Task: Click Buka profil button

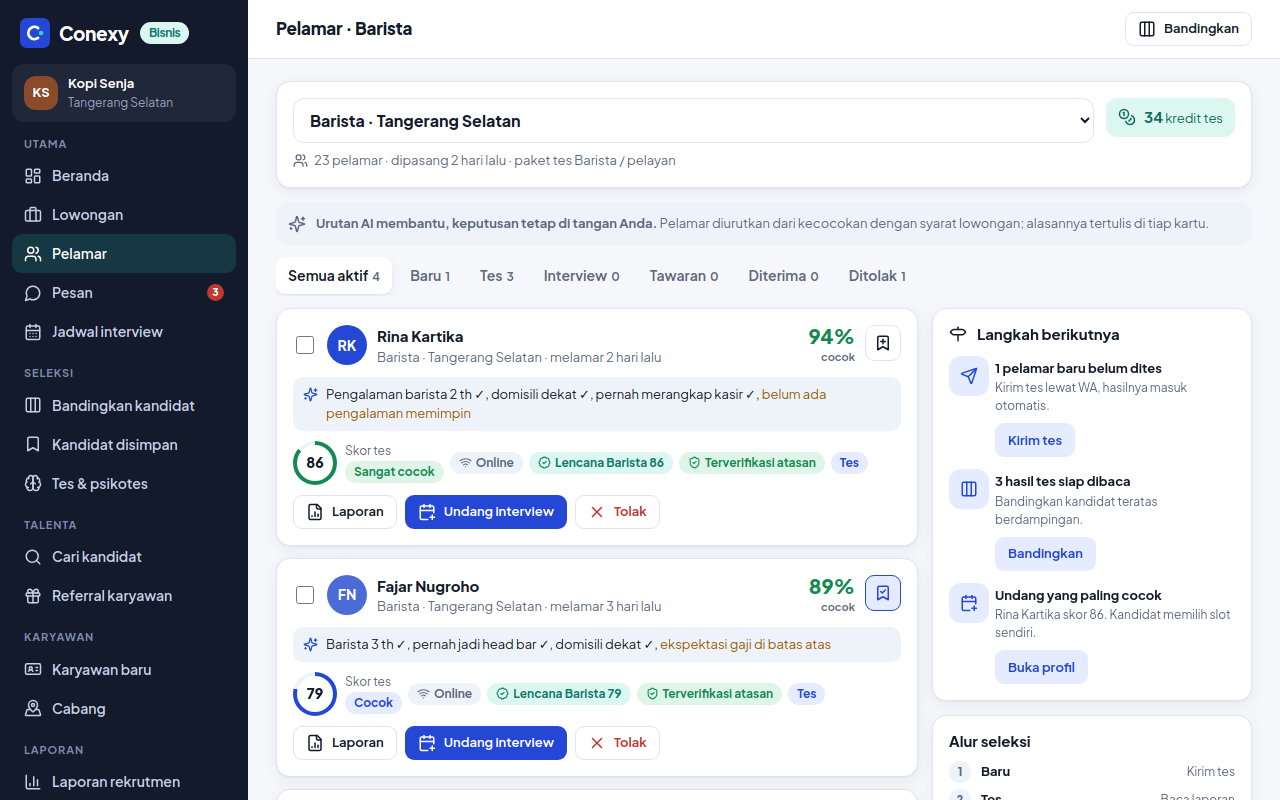Action: click(x=1041, y=667)
